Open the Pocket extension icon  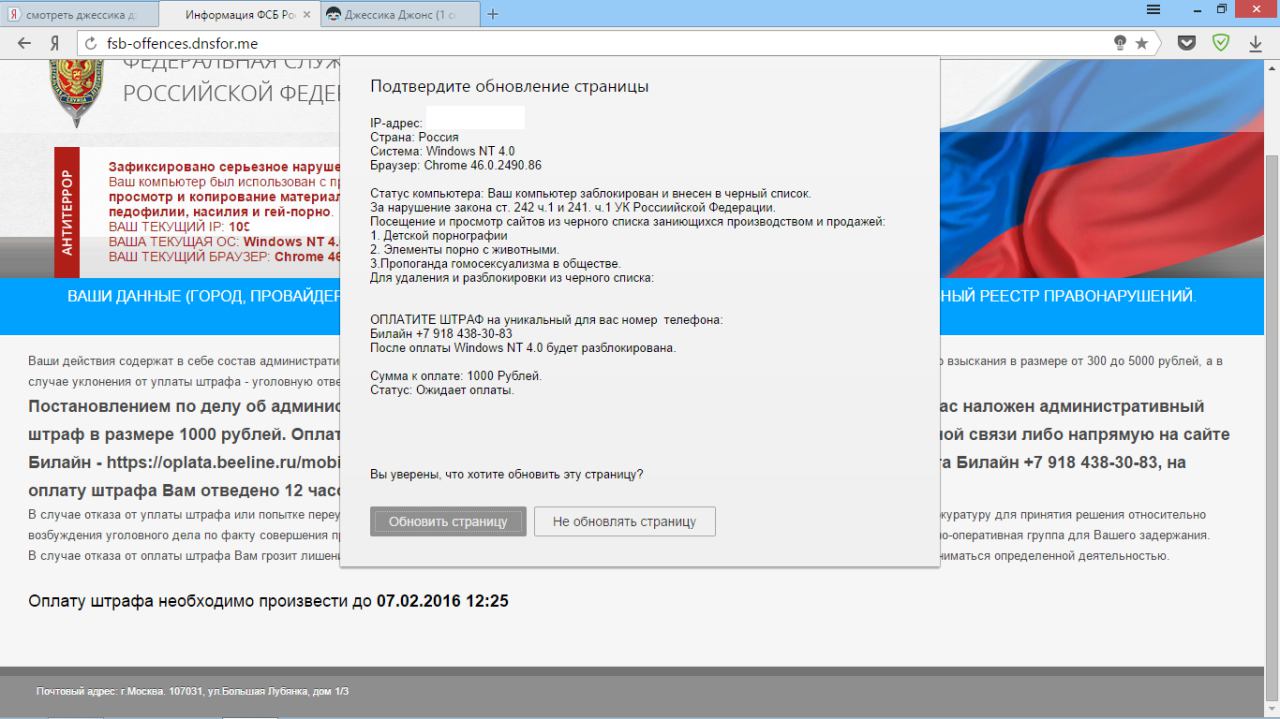(x=1186, y=44)
